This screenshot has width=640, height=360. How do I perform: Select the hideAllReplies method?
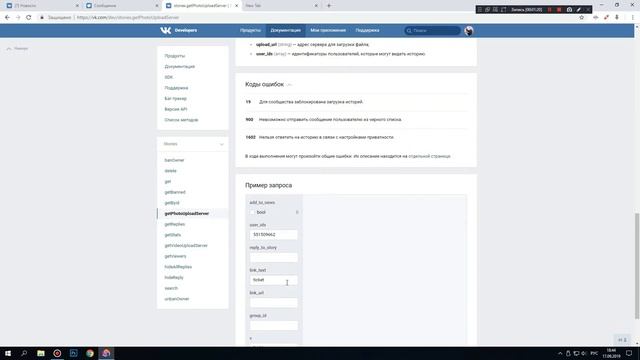[x=178, y=267]
